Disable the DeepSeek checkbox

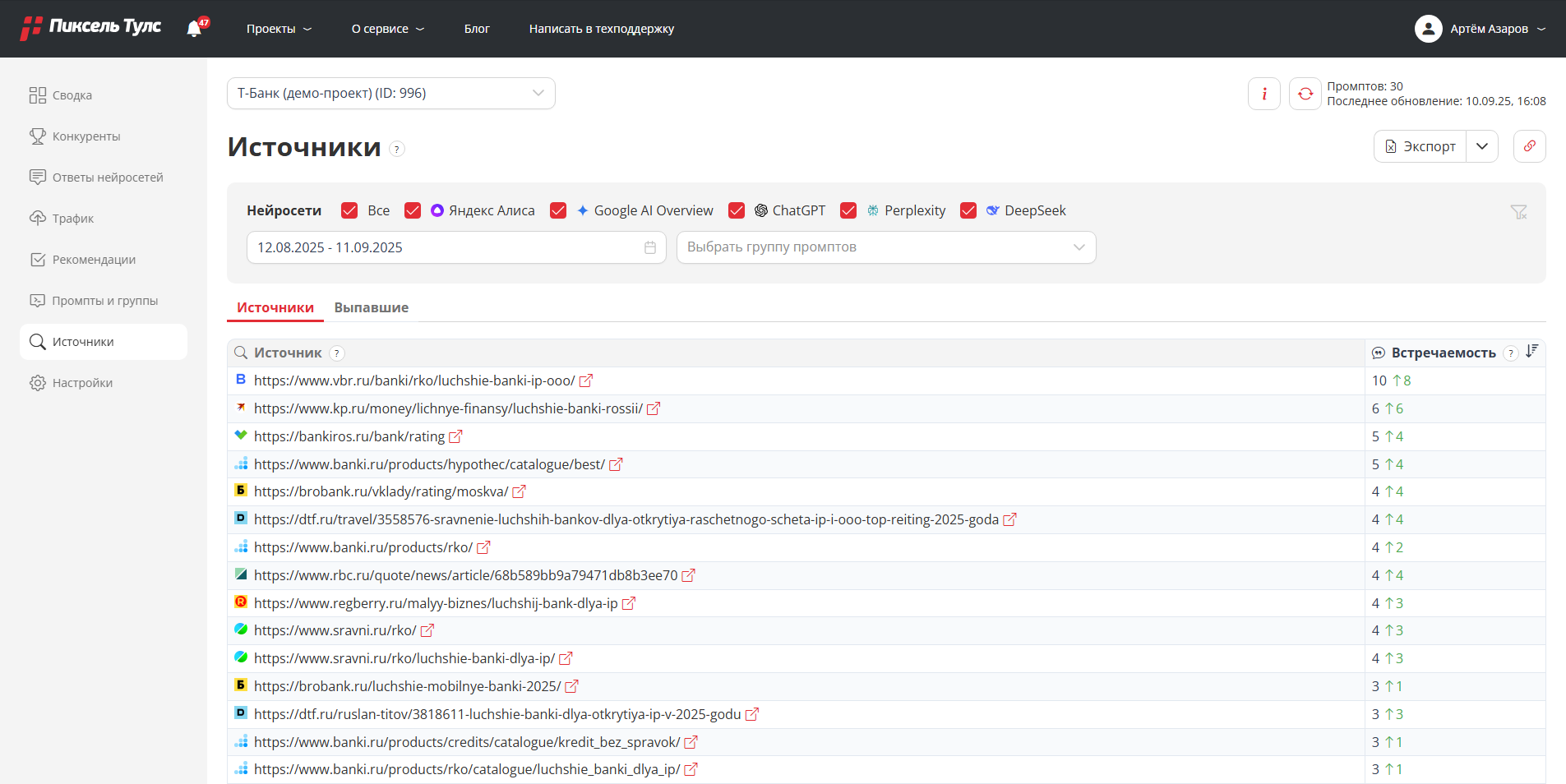click(x=968, y=210)
